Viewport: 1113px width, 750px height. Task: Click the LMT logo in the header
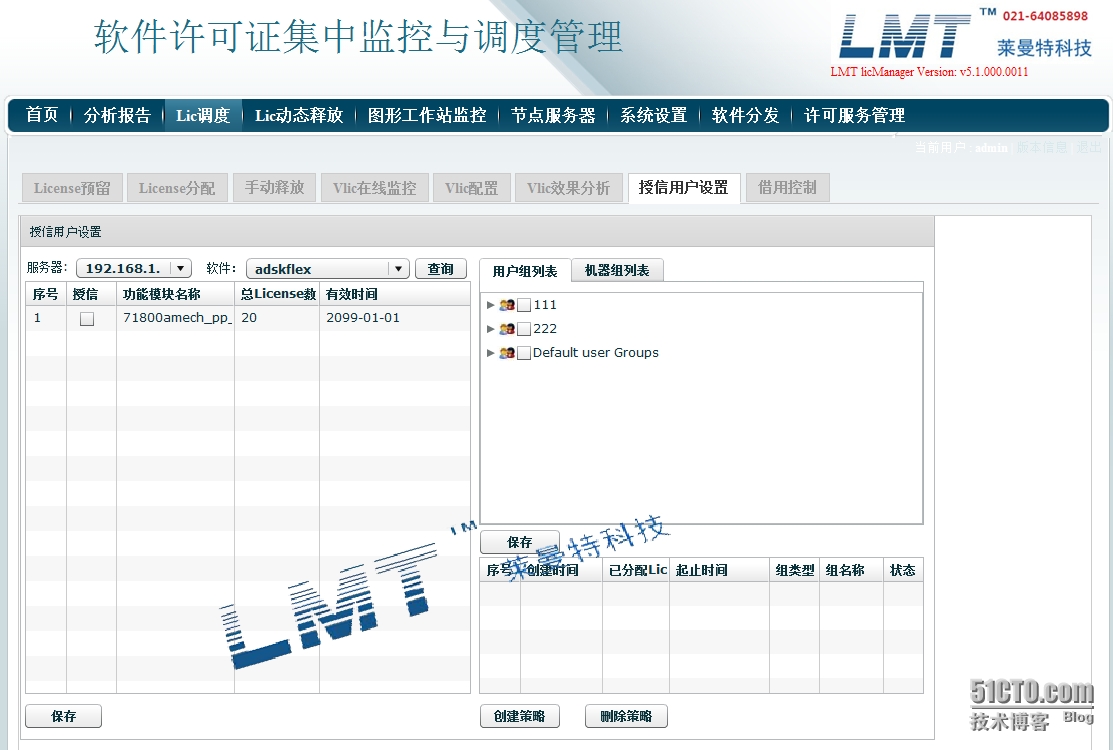coord(904,35)
